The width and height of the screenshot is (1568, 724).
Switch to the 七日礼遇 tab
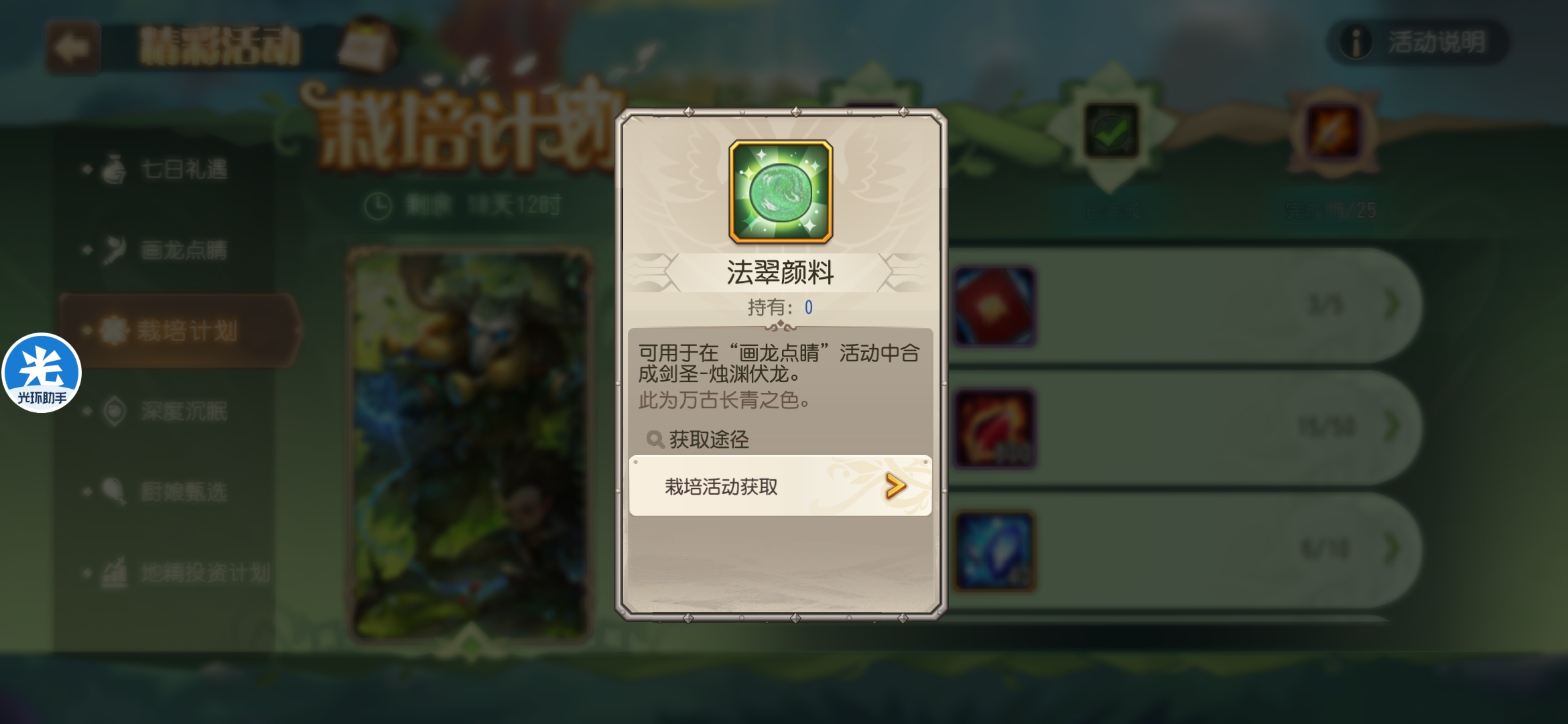(164, 170)
